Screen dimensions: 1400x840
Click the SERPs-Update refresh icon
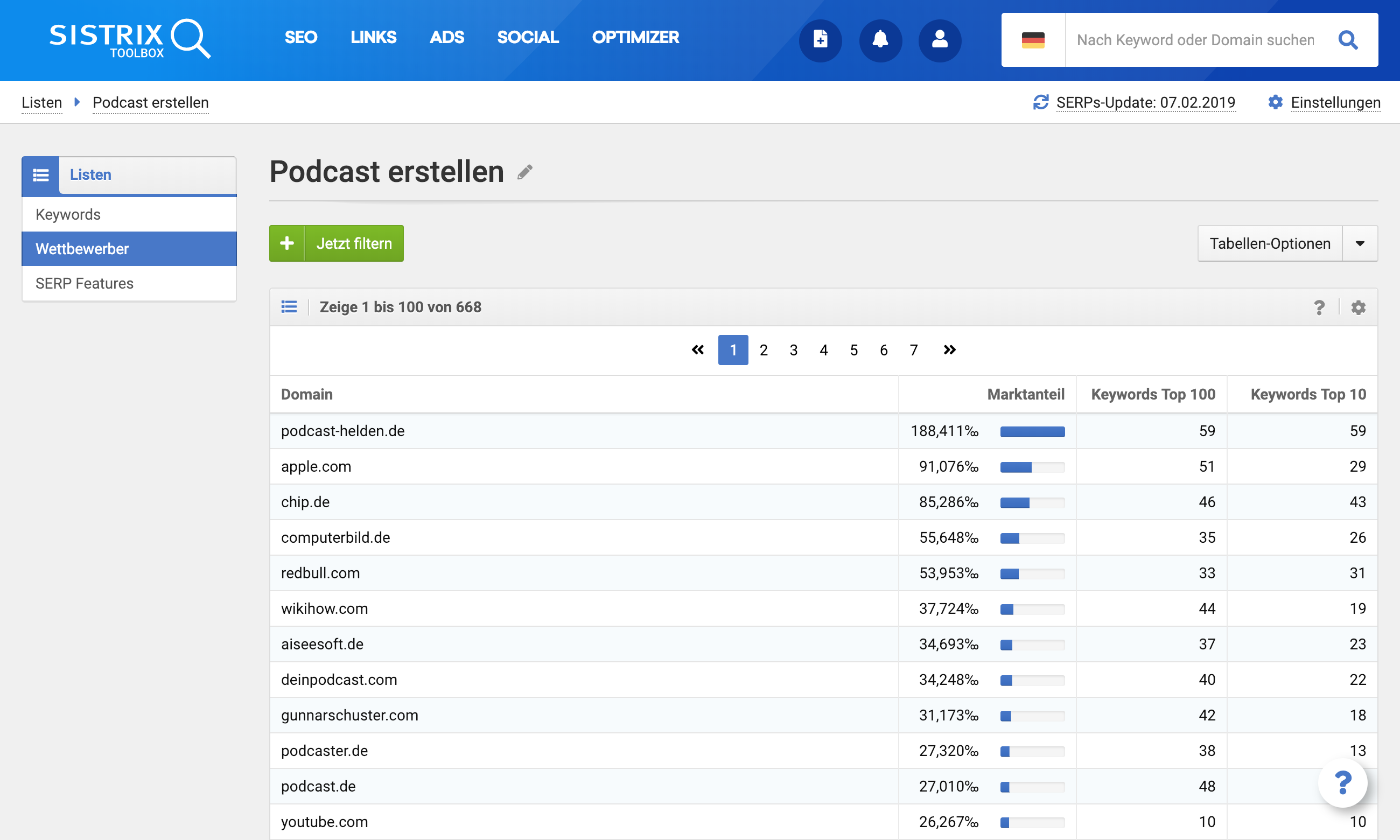point(1041,102)
